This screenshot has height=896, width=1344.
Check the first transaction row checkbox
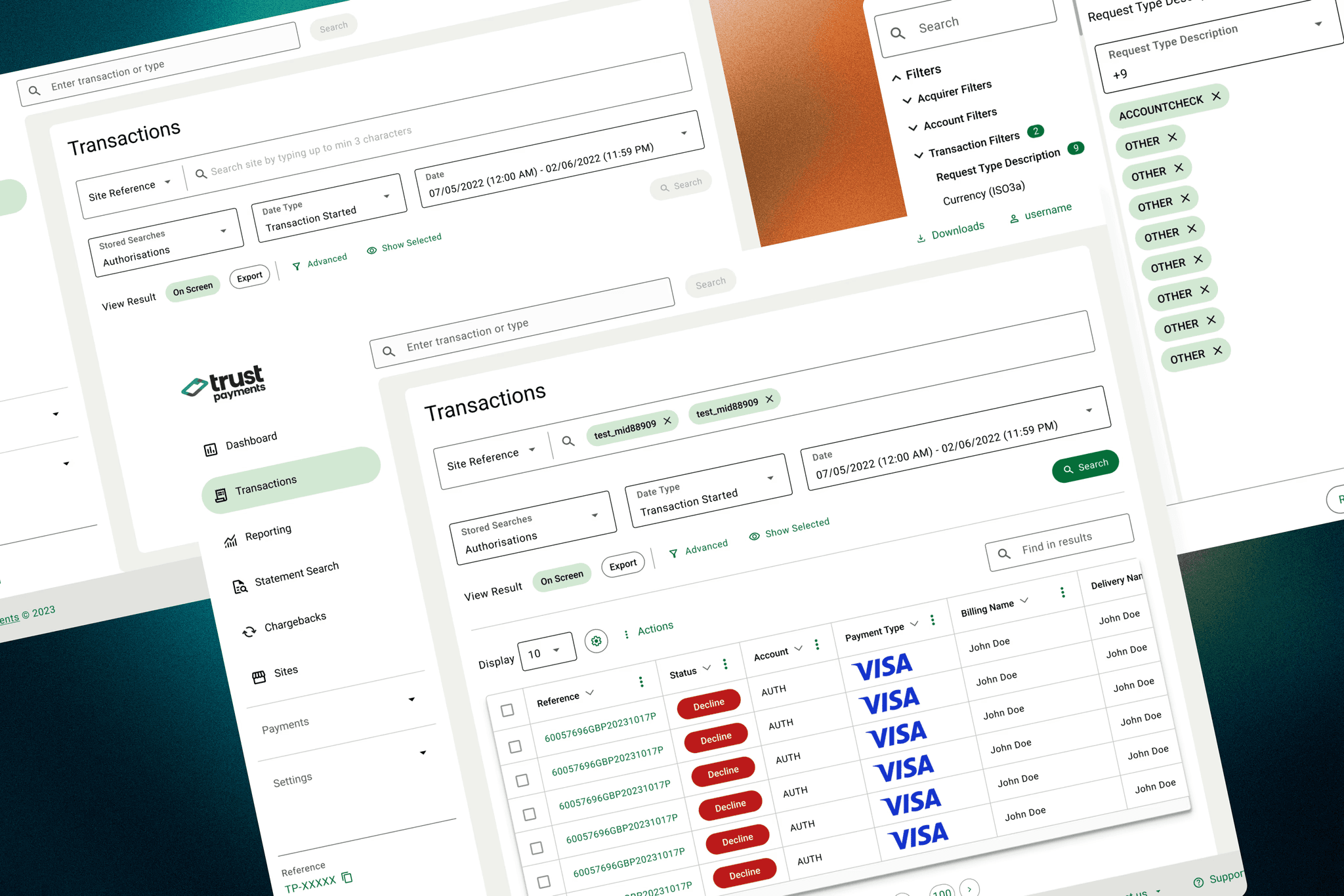coord(515,746)
